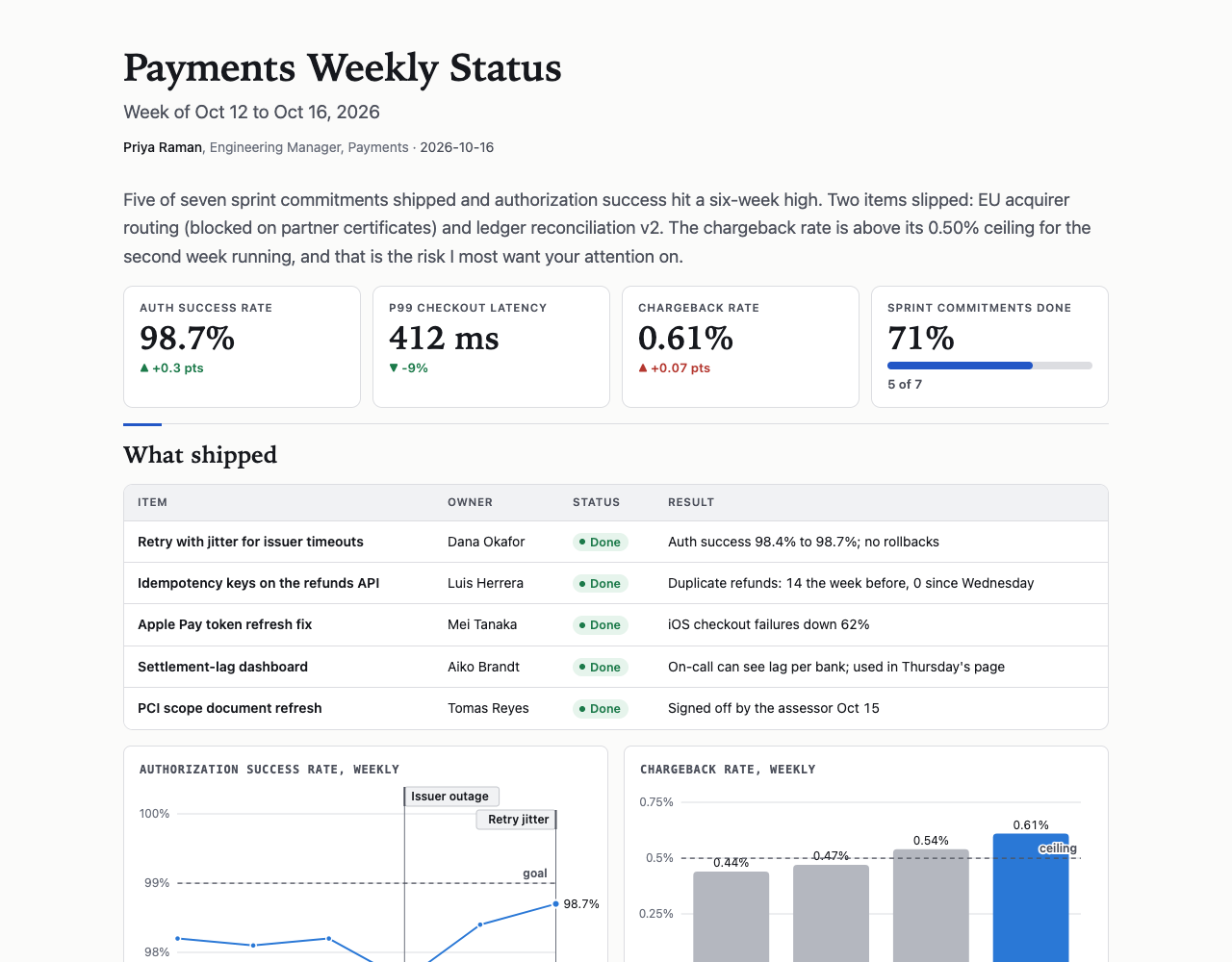Click the STATUS column header

tap(596, 502)
